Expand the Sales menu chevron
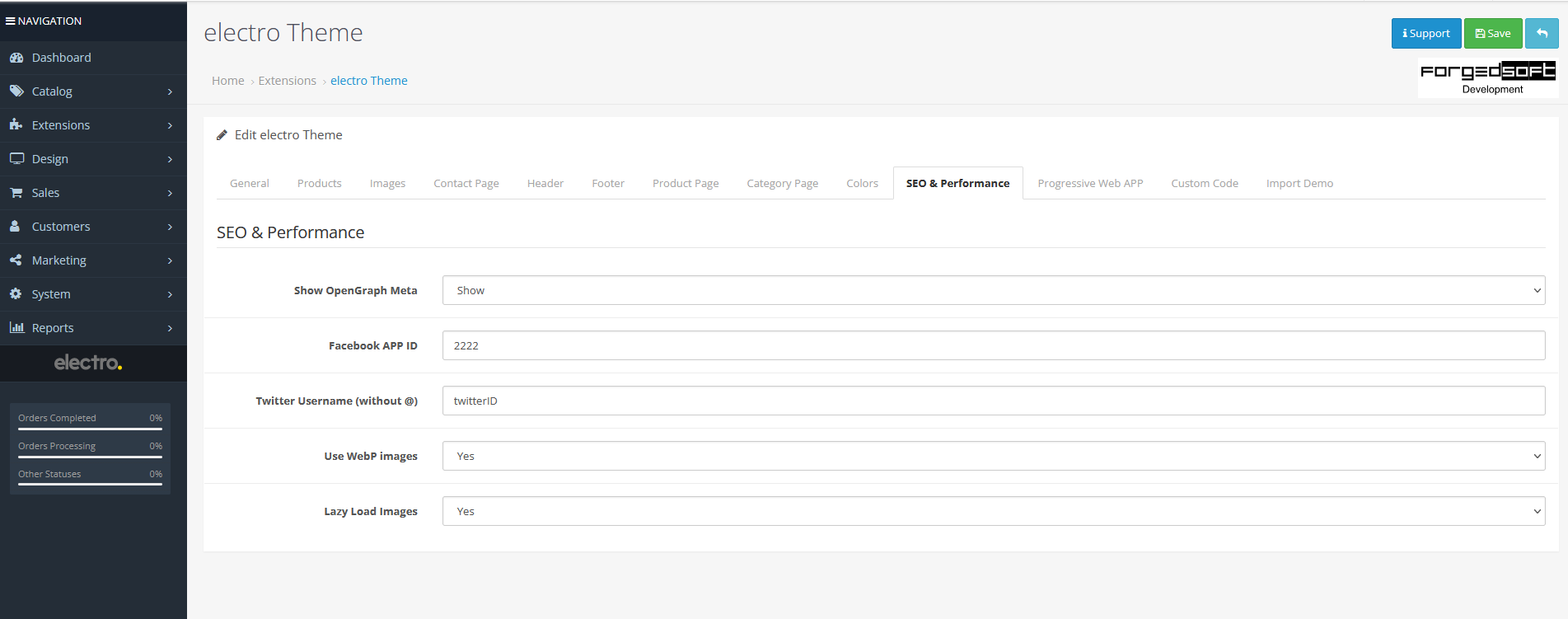 pos(170,193)
